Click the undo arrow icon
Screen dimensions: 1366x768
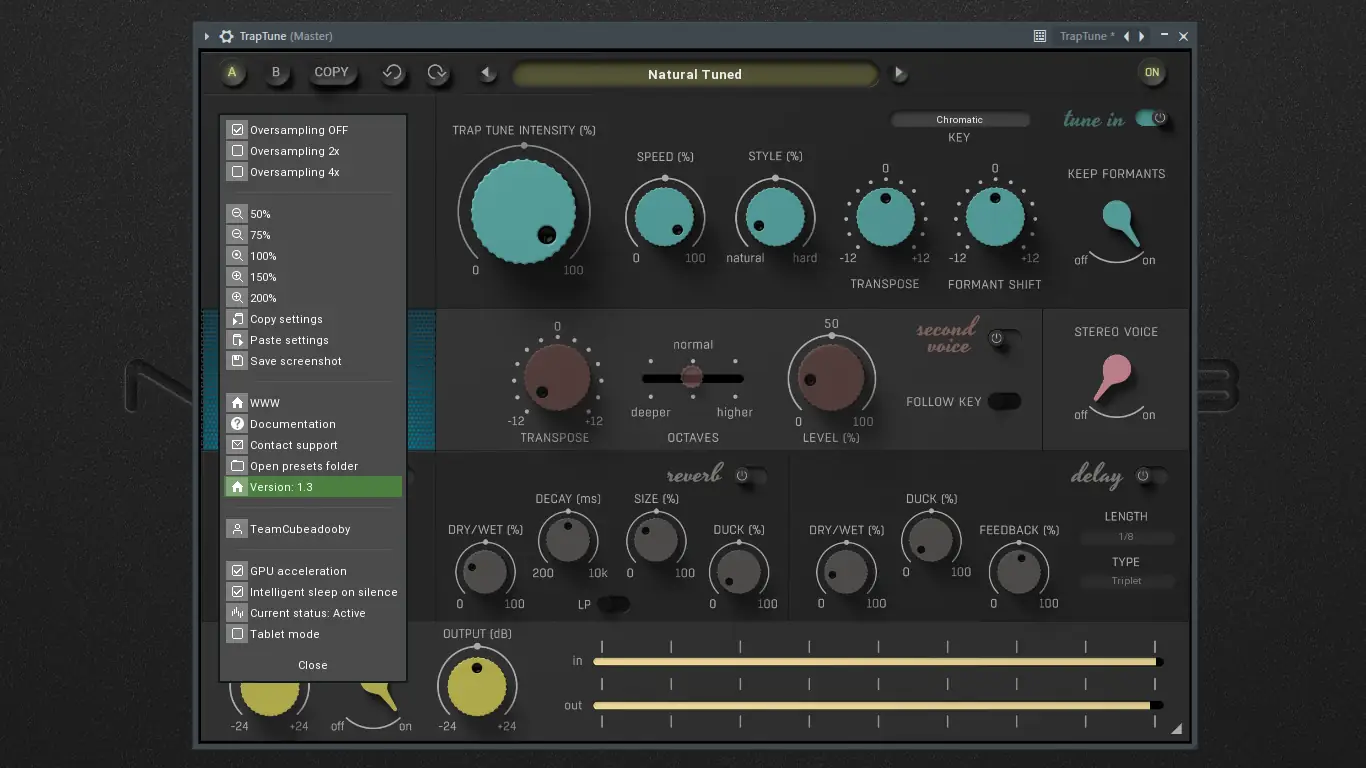(392, 72)
